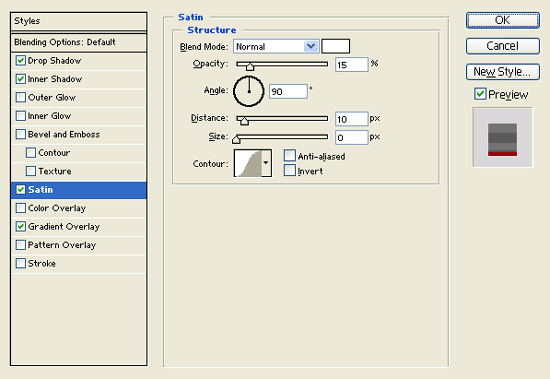
Task: Click the Distance slider handle
Action: click(x=244, y=121)
